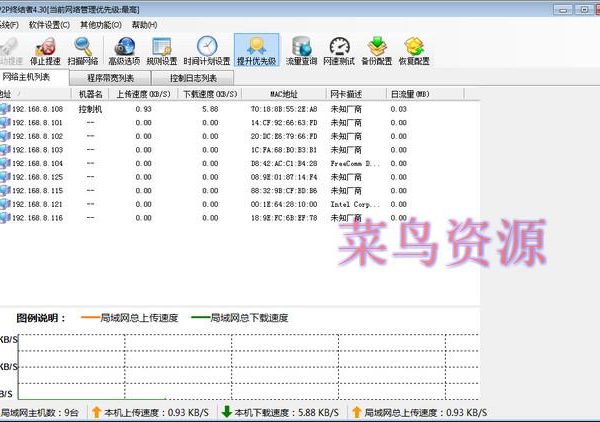Open 时间计划设置 schedule settings

click(x=207, y=48)
